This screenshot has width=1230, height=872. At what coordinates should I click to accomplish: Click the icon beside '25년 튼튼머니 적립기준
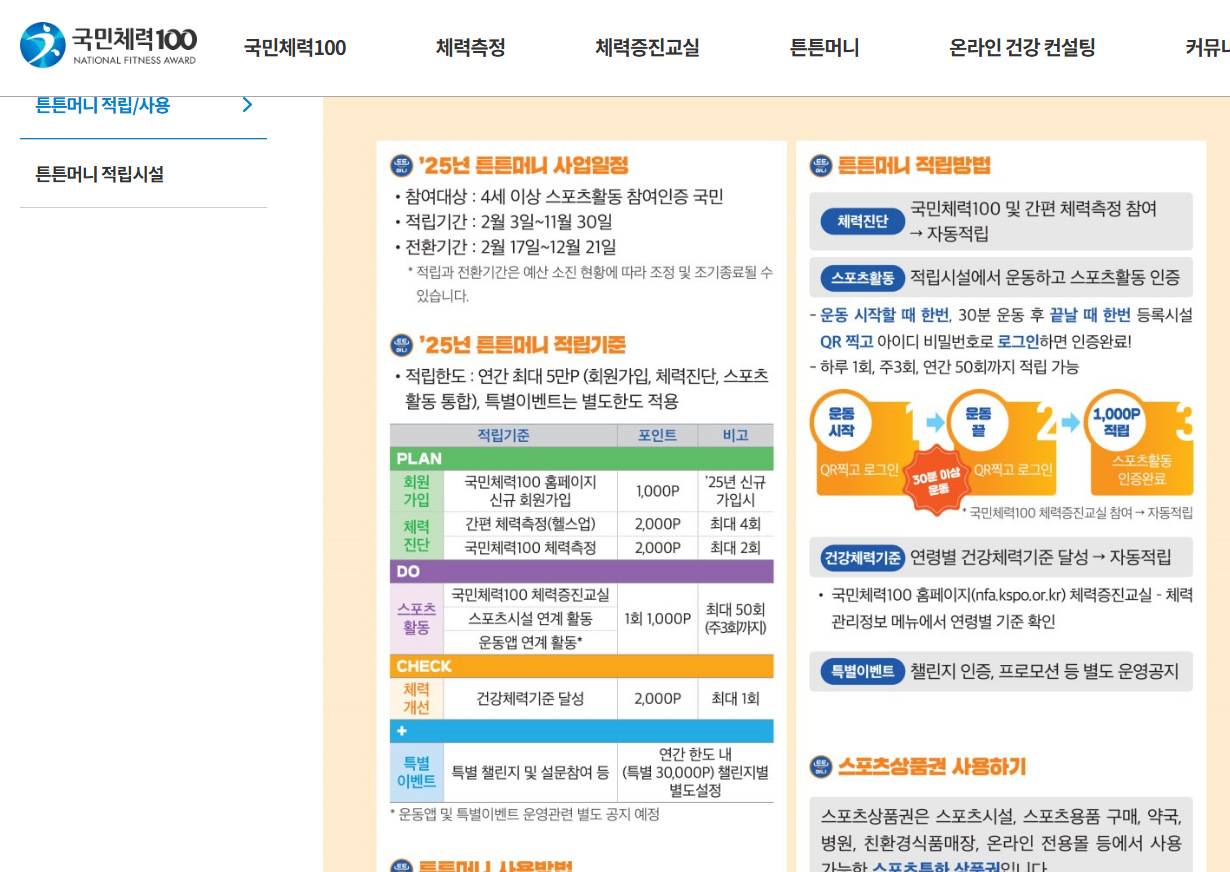tap(401, 345)
